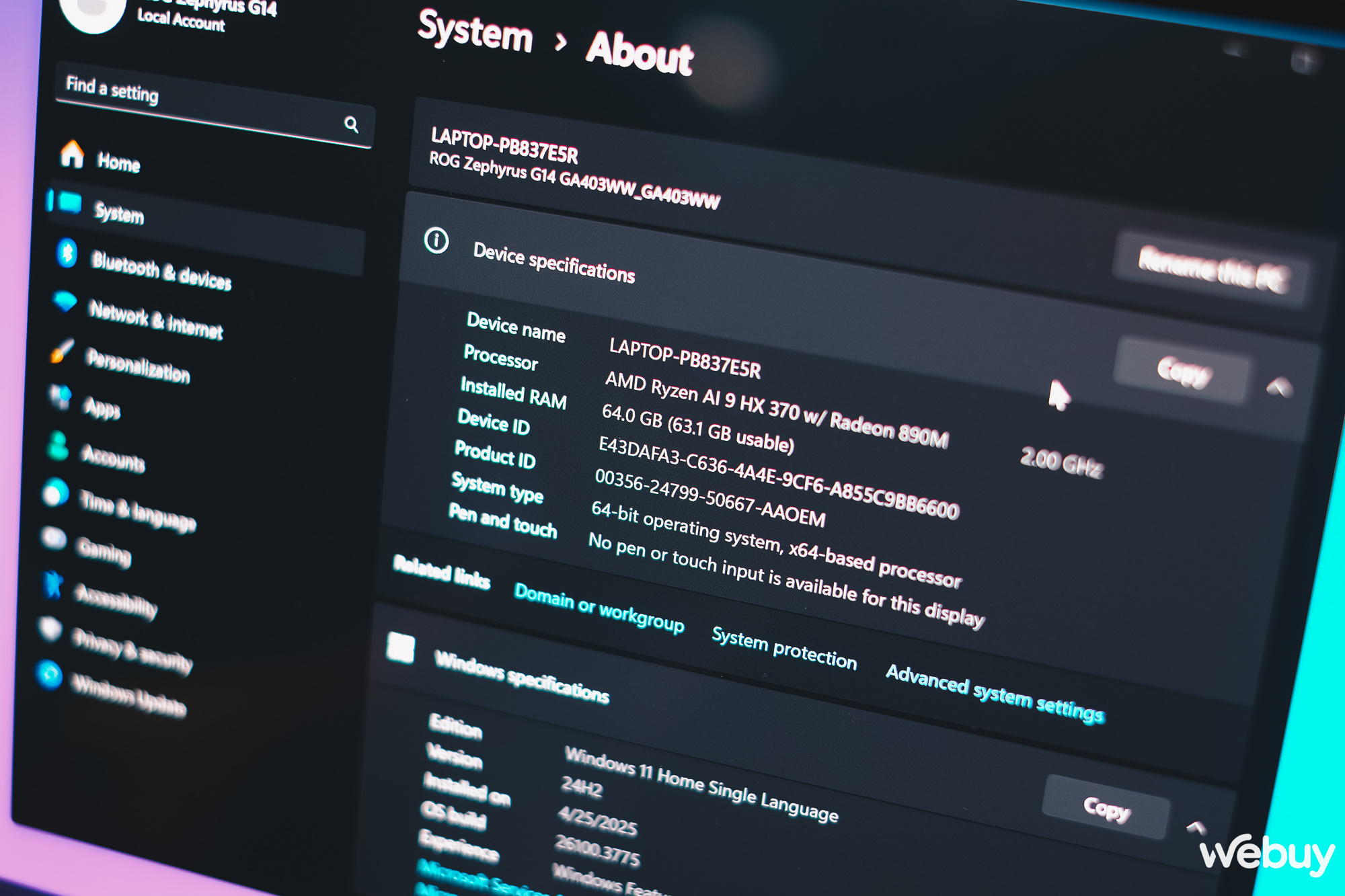The width and height of the screenshot is (1345, 896).
Task: Select the OS build 26100.3775
Action: coord(597,851)
